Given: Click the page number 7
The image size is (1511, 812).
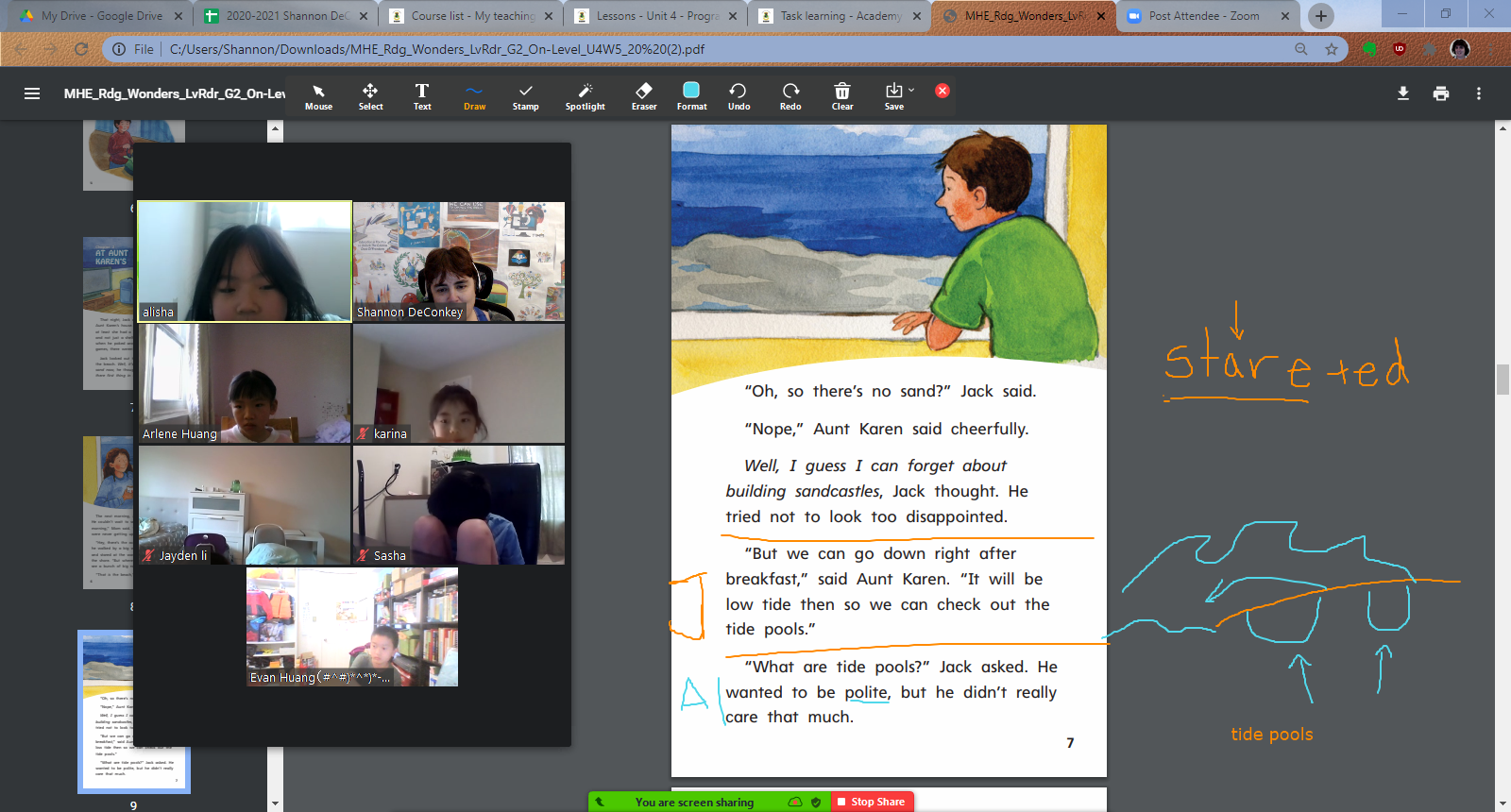Looking at the screenshot, I should [x=1070, y=743].
